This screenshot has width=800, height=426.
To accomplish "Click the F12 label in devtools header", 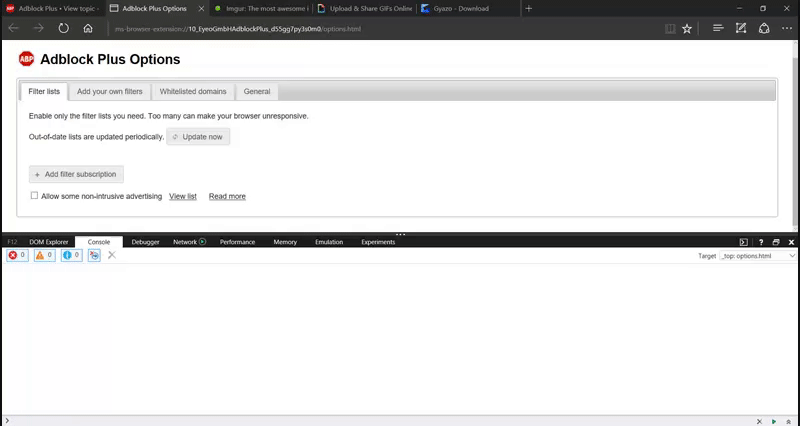I will tap(12, 242).
